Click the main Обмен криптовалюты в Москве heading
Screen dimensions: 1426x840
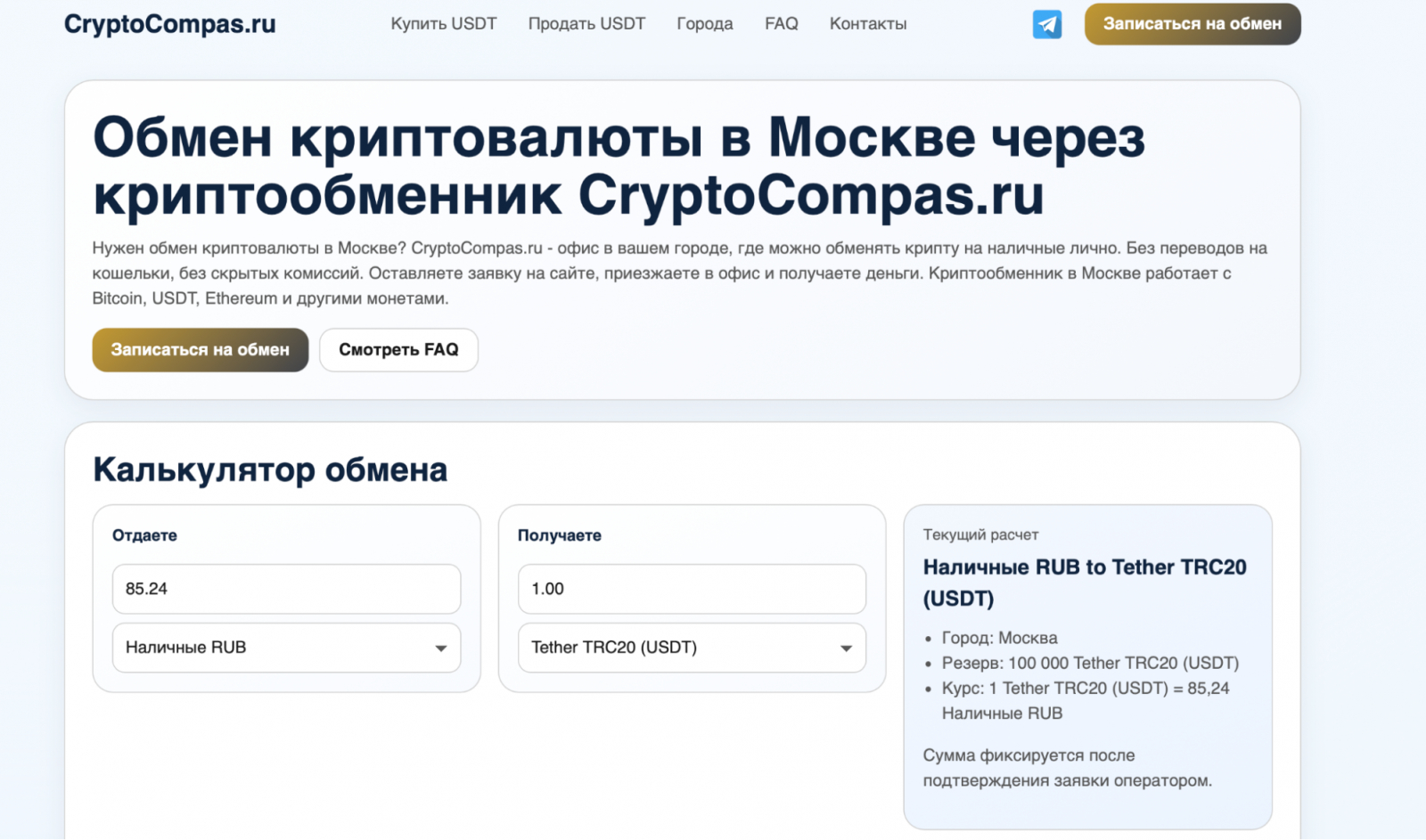[x=619, y=167]
